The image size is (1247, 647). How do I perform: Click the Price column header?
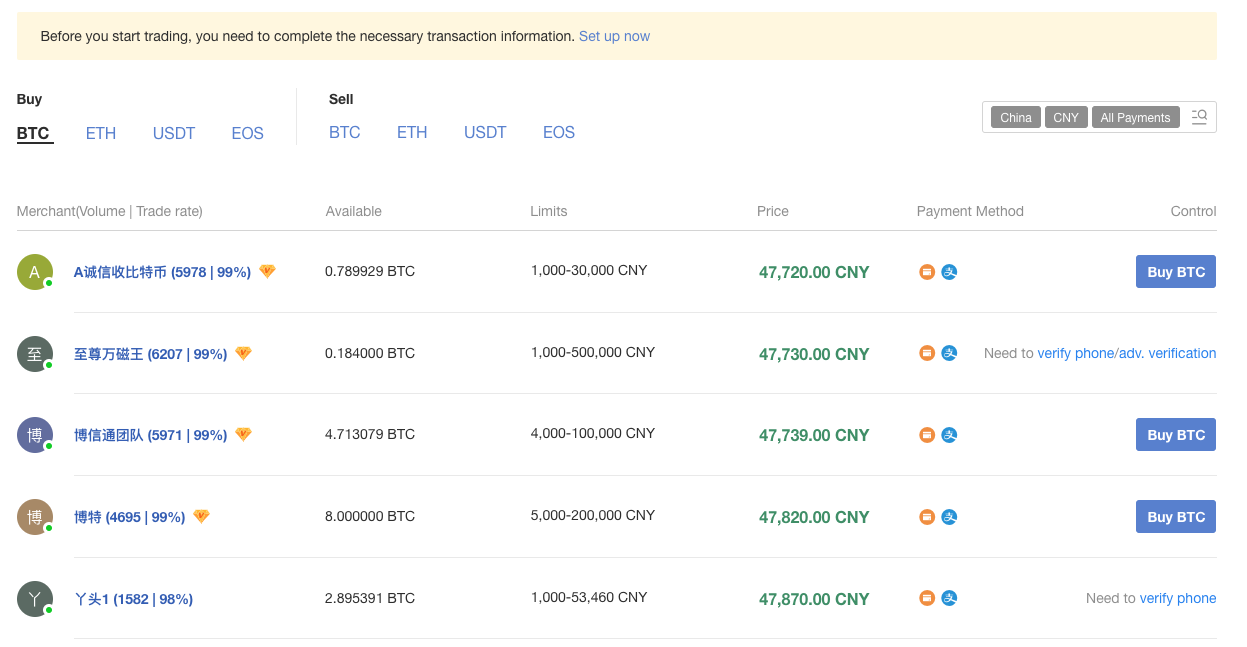click(773, 211)
